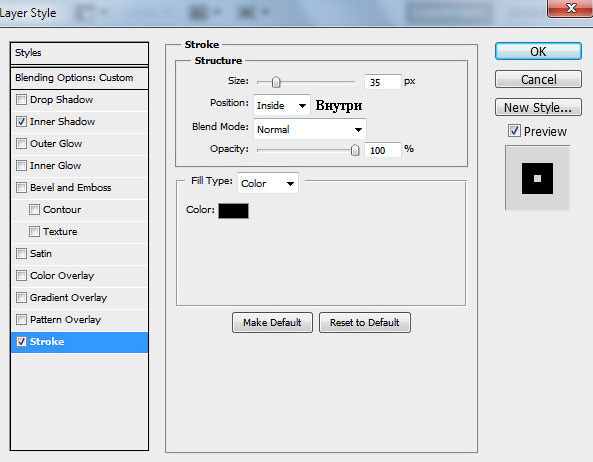The height and width of the screenshot is (462, 593).
Task: Open the Blend Mode dropdown showing Normal
Action: point(310,129)
